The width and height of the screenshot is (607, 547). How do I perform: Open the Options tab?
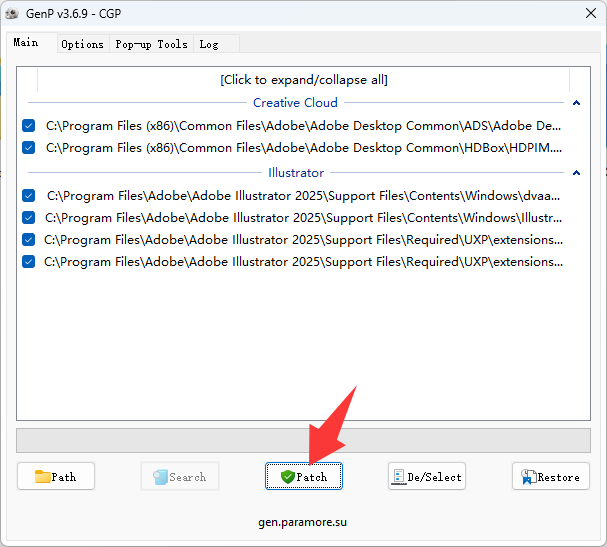point(82,44)
